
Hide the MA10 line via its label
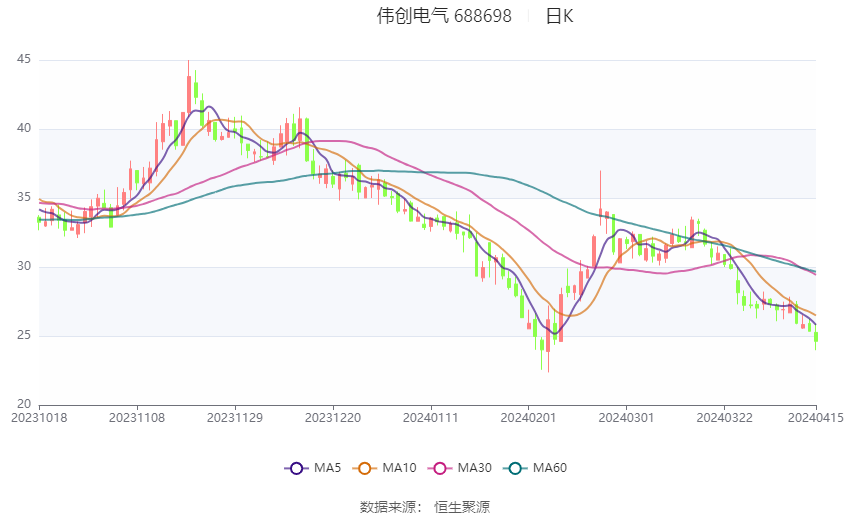pyautogui.click(x=399, y=468)
